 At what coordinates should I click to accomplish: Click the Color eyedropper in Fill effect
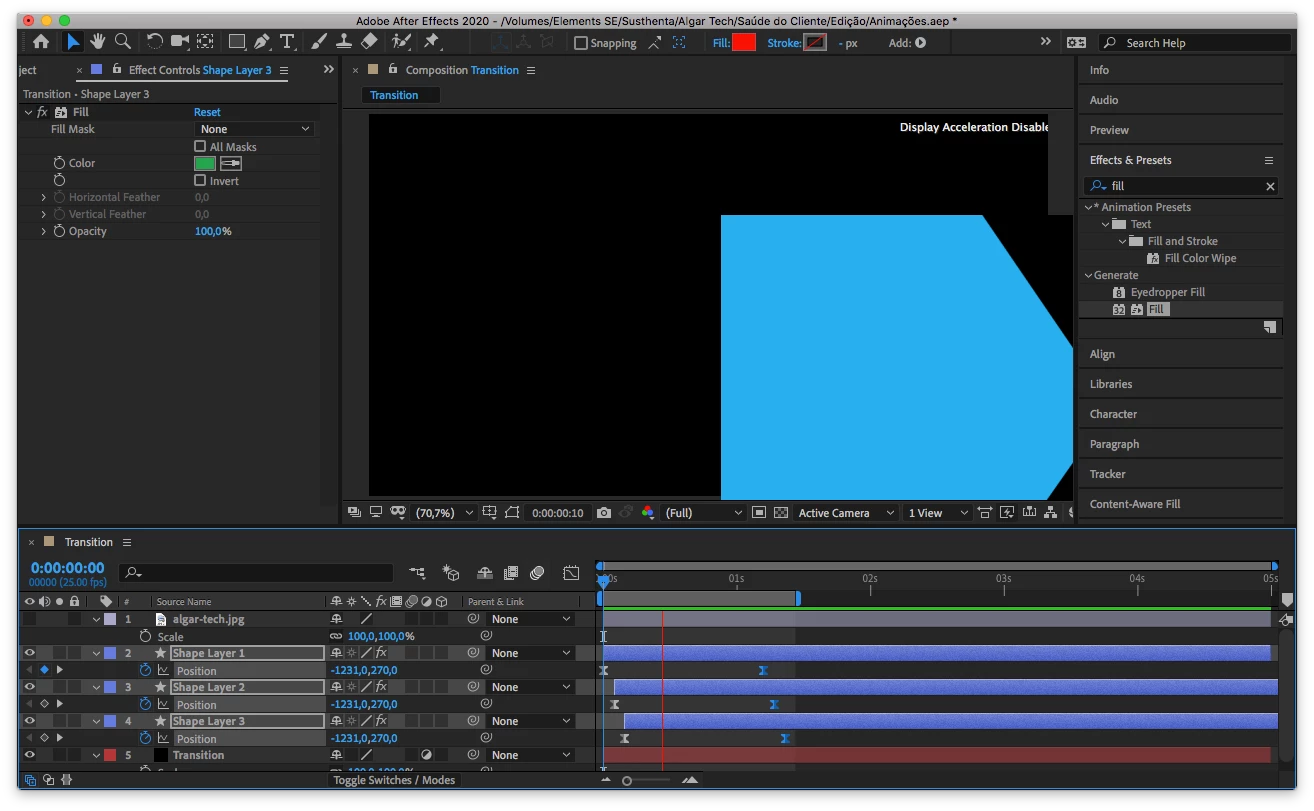(x=231, y=163)
